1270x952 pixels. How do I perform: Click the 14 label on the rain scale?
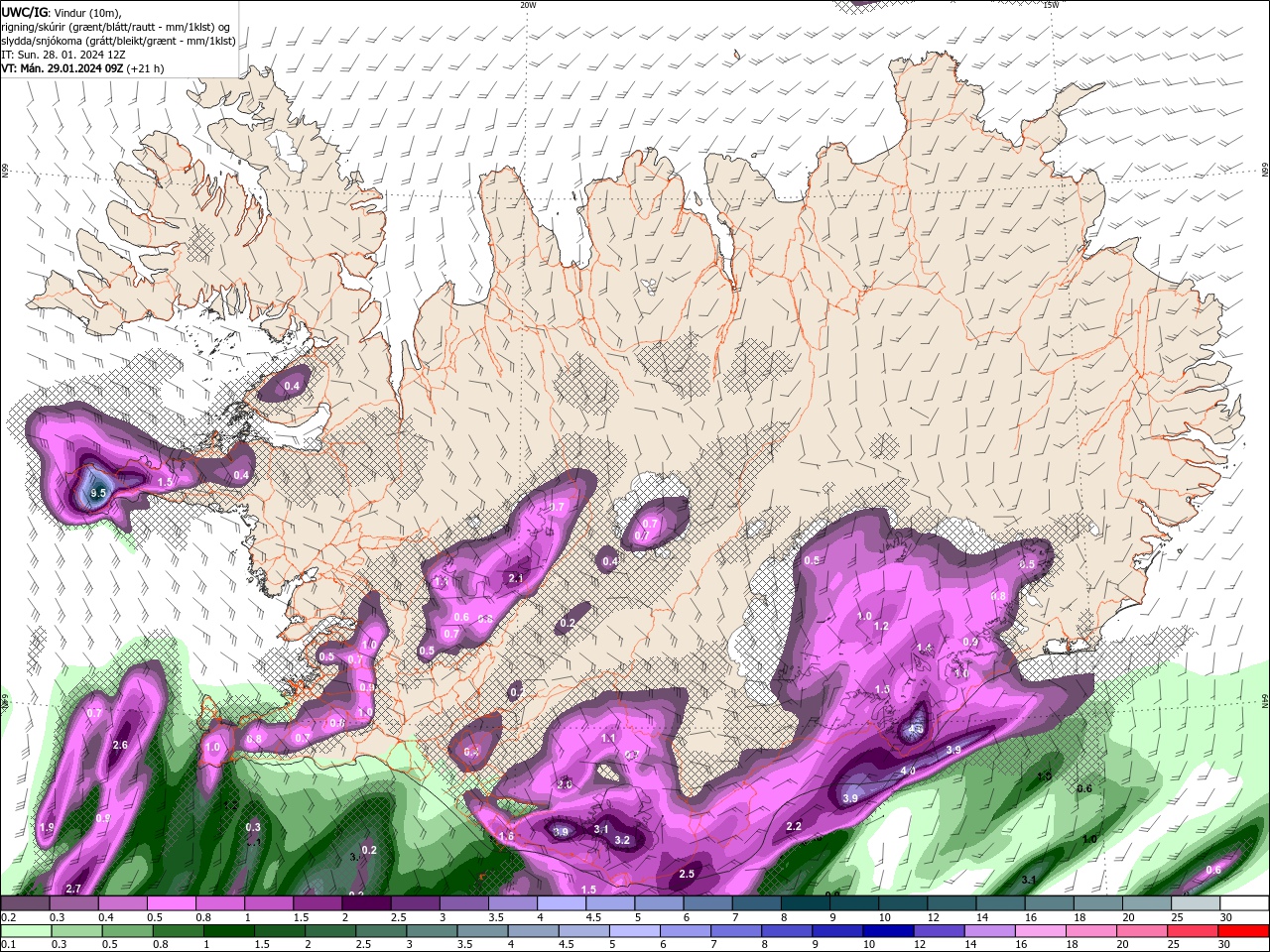969,945
